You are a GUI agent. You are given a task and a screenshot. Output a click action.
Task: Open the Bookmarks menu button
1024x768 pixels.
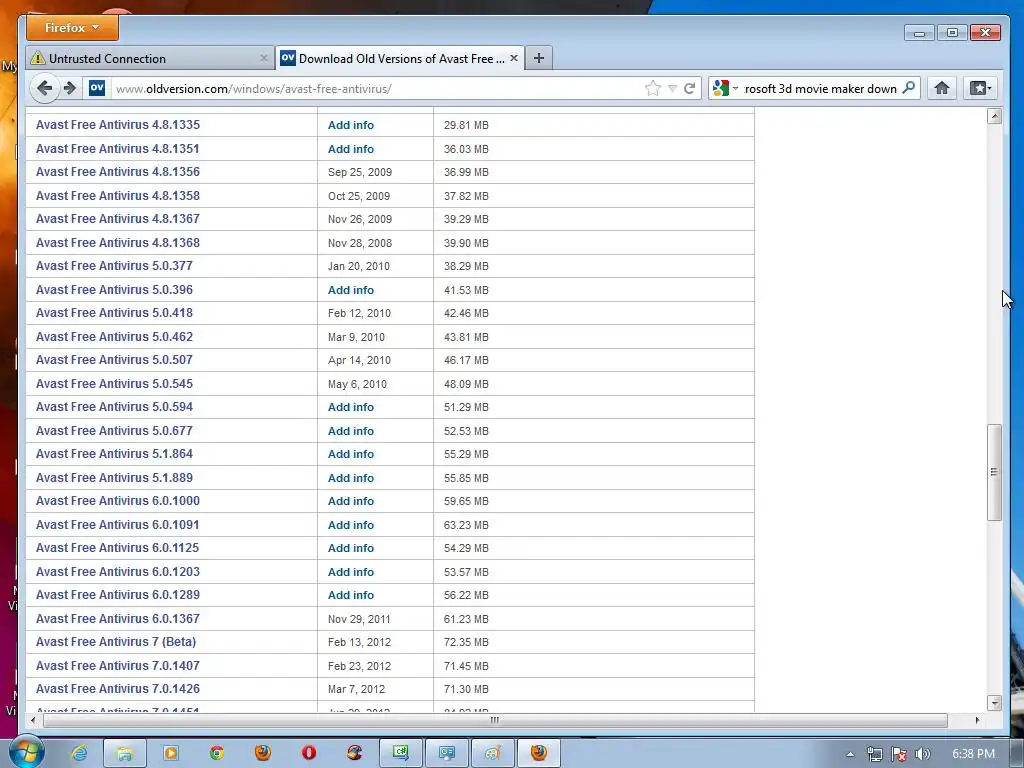(x=980, y=88)
